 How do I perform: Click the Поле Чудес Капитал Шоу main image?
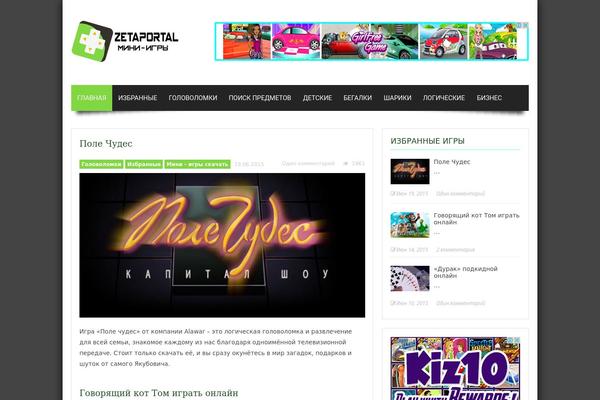tap(222, 245)
